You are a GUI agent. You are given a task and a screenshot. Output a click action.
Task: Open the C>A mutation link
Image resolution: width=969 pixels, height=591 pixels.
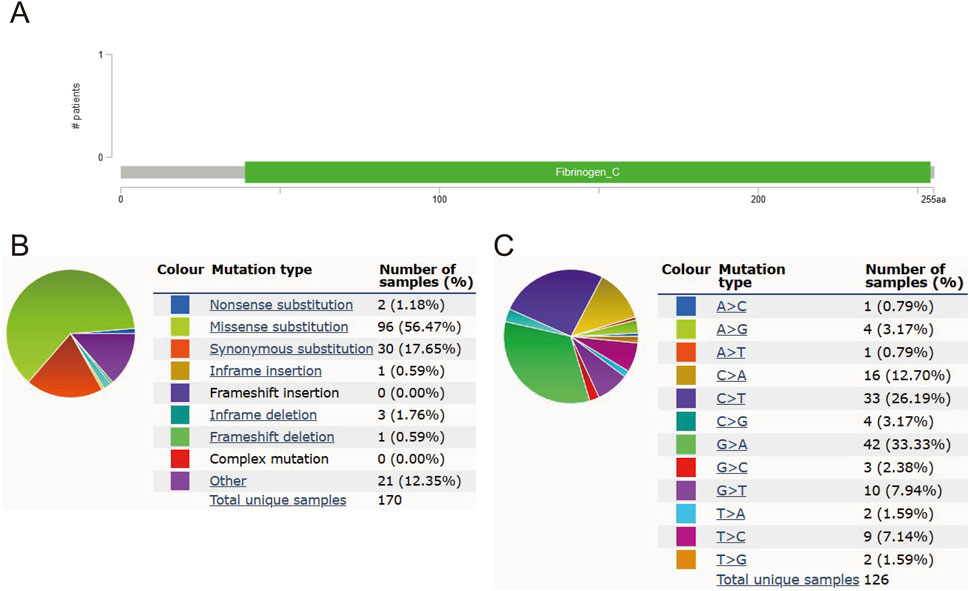[731, 375]
